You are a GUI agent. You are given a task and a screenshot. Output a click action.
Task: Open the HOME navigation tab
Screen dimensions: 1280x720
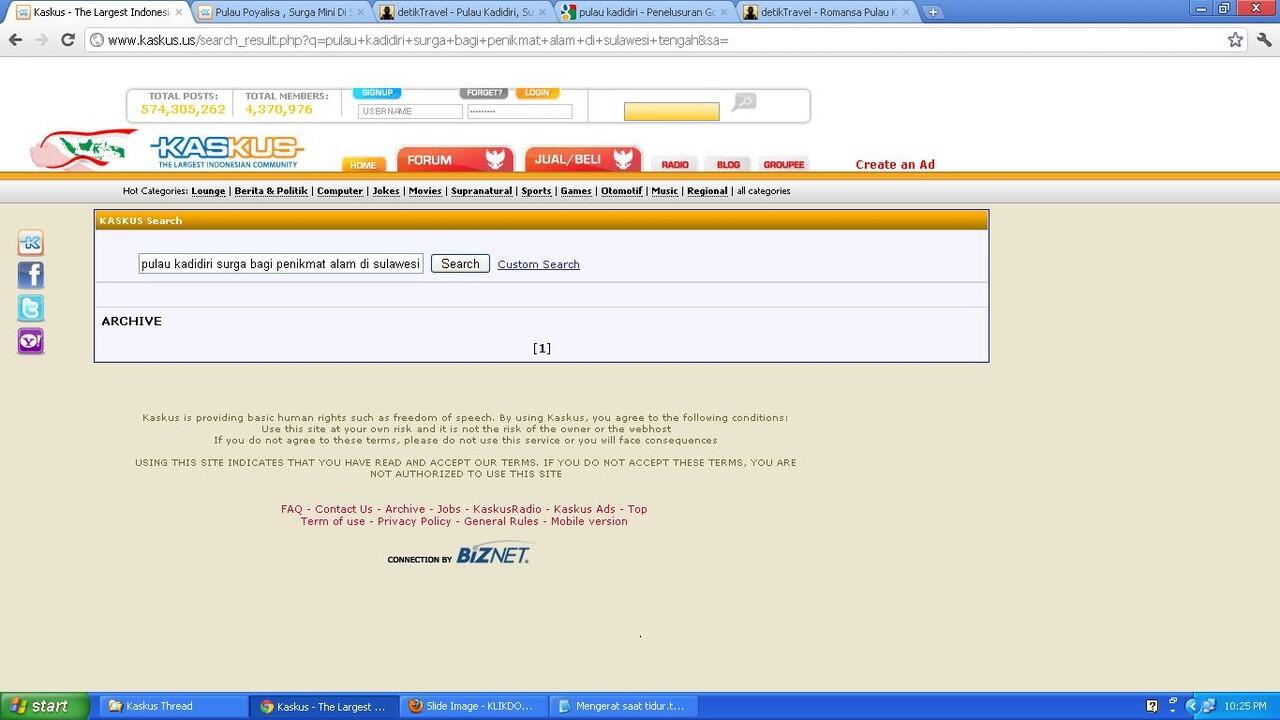(363, 165)
